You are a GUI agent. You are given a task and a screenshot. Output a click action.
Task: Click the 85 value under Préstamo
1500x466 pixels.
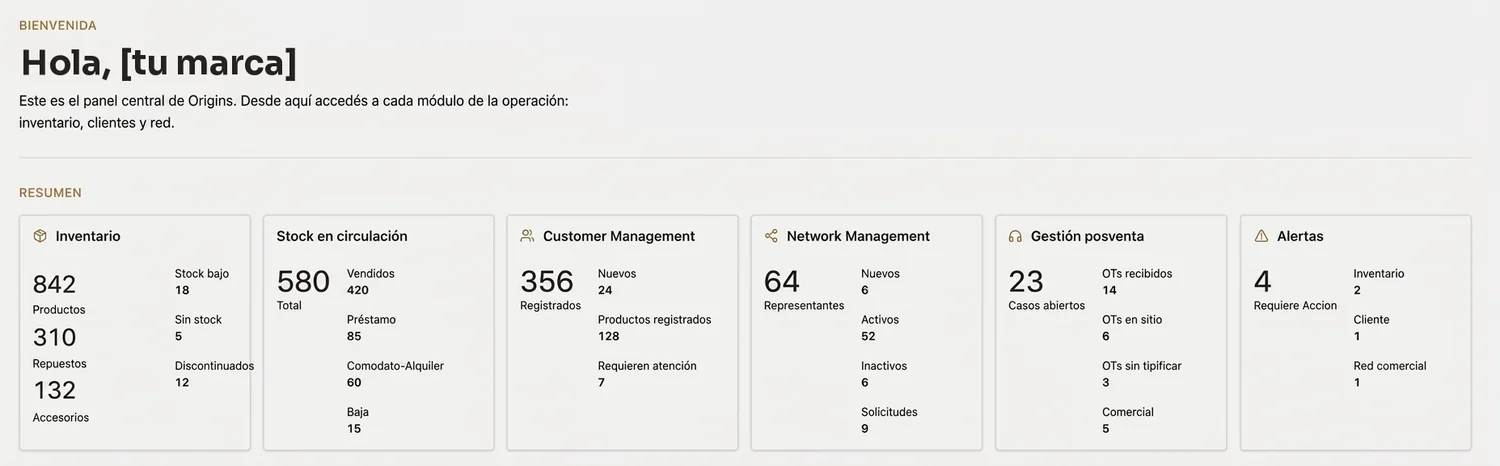tap(354, 336)
